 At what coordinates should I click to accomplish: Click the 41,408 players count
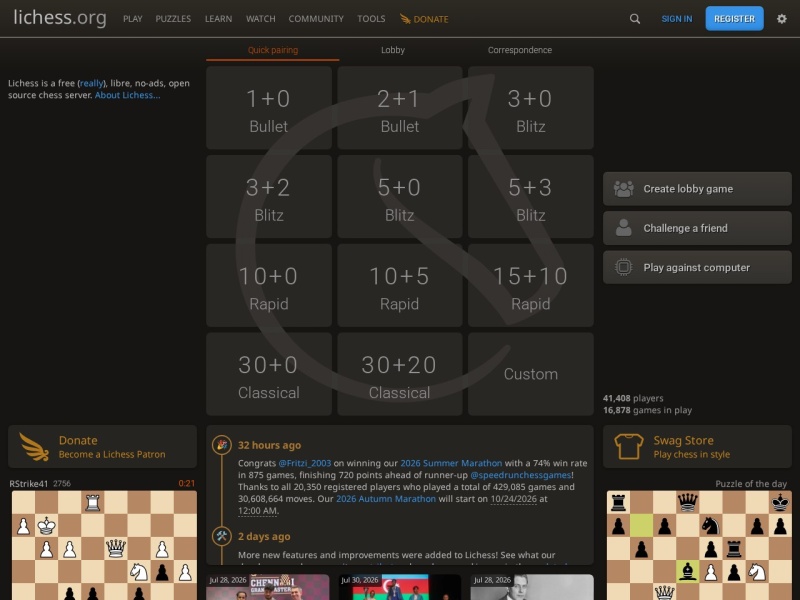(x=633, y=398)
